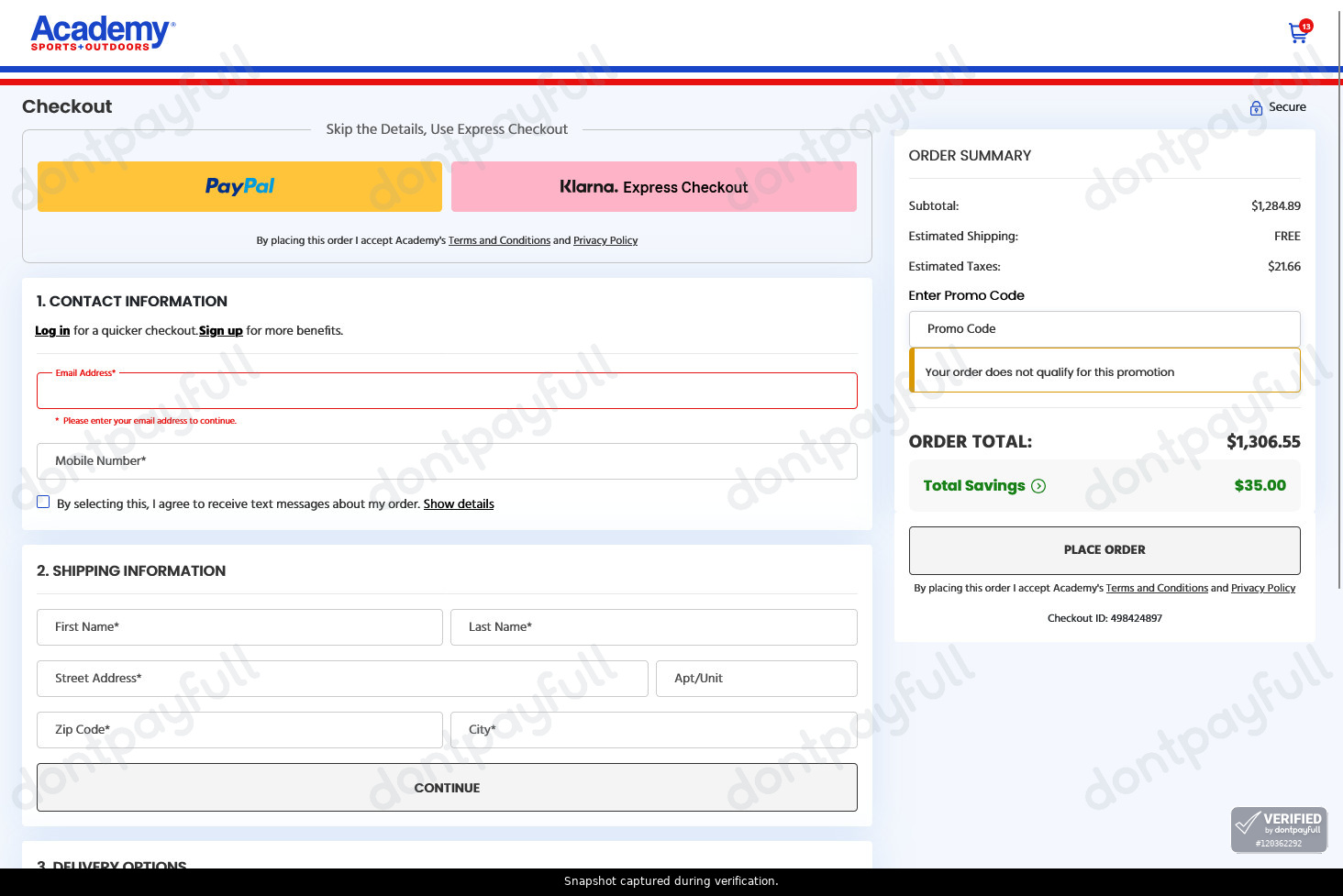Click the City field
The image size is (1343, 896).
click(x=654, y=730)
